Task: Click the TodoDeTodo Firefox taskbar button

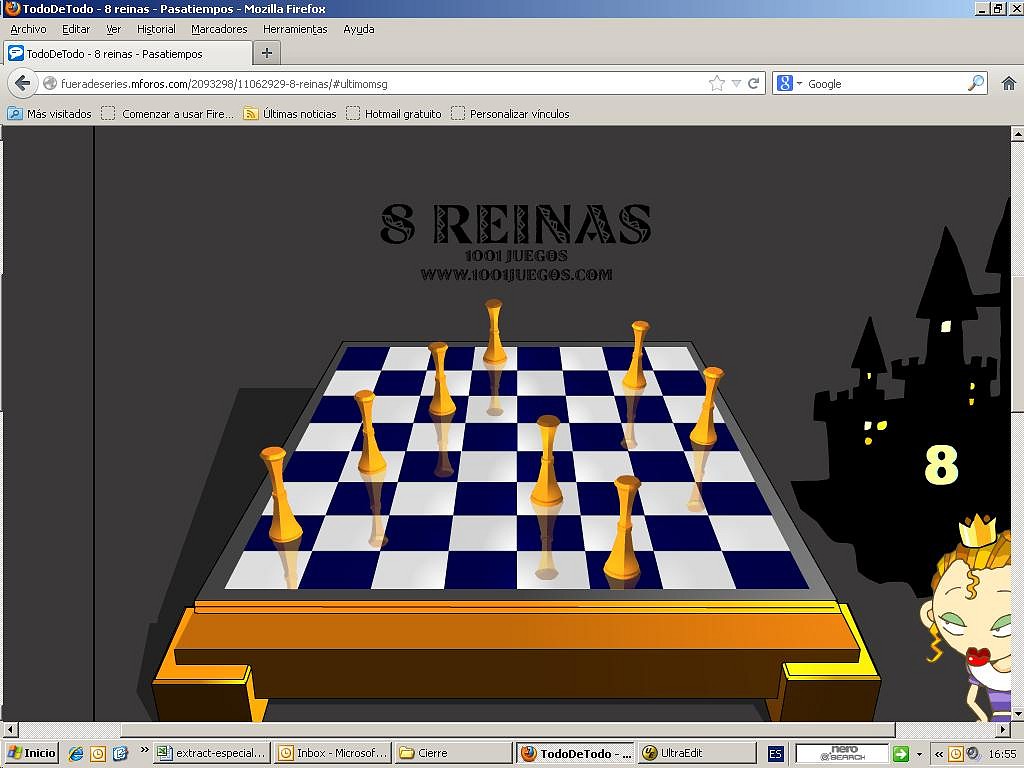Action: coord(575,753)
